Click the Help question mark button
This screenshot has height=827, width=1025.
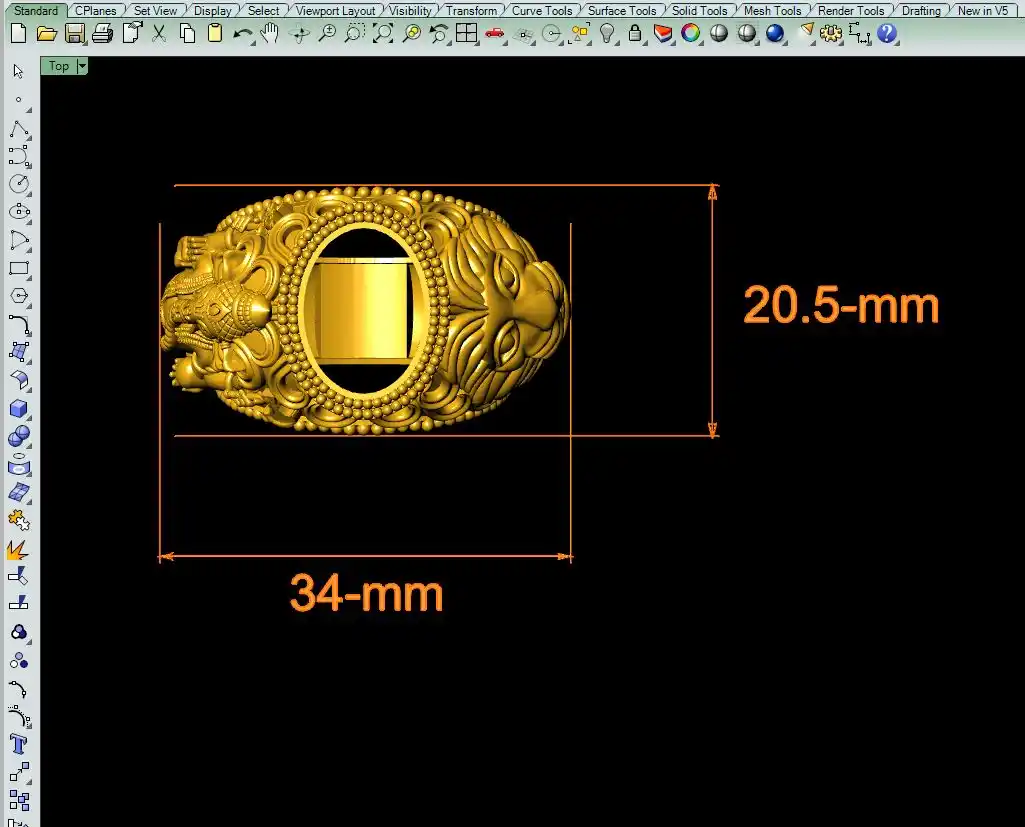tap(887, 33)
